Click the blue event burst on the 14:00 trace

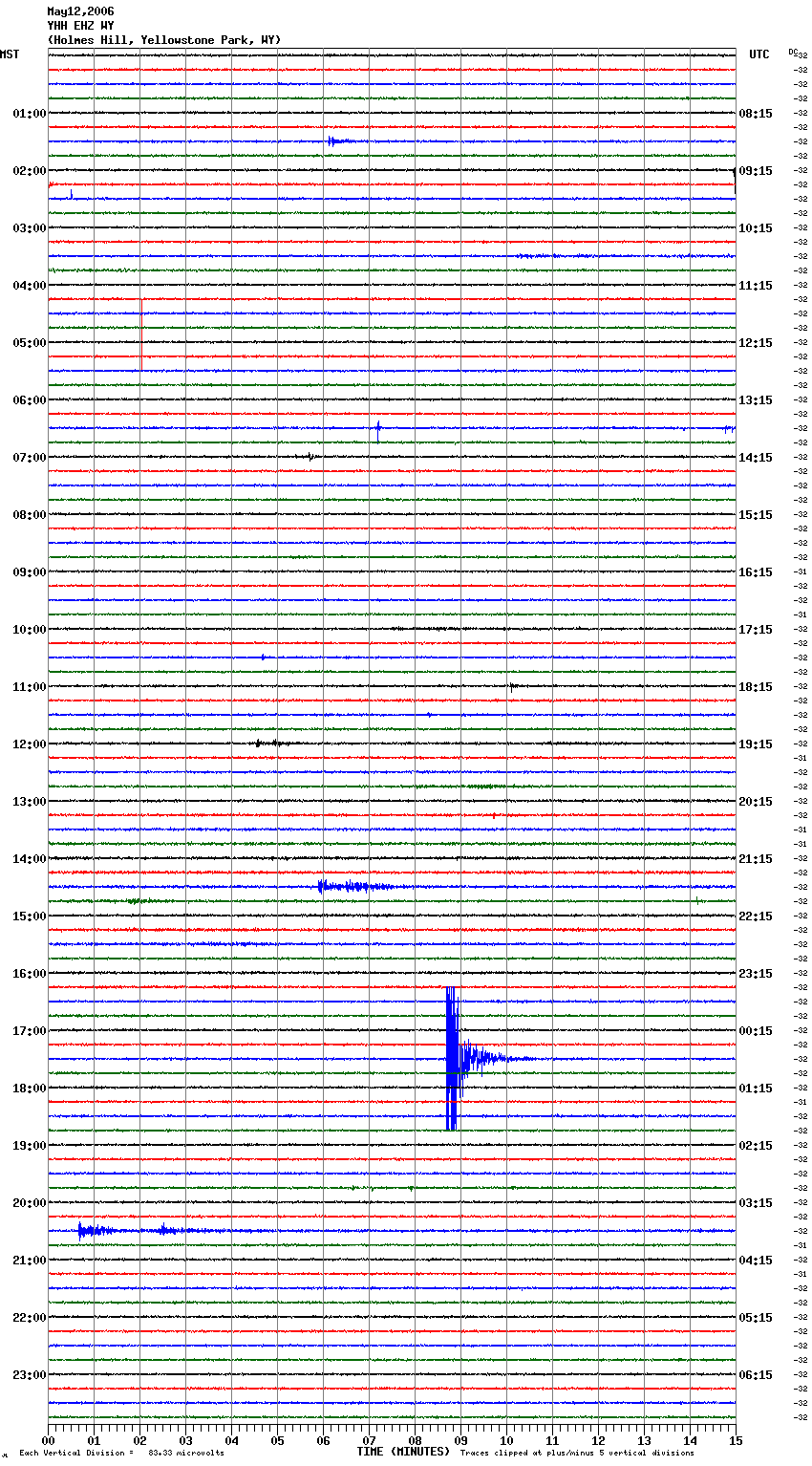355,887
